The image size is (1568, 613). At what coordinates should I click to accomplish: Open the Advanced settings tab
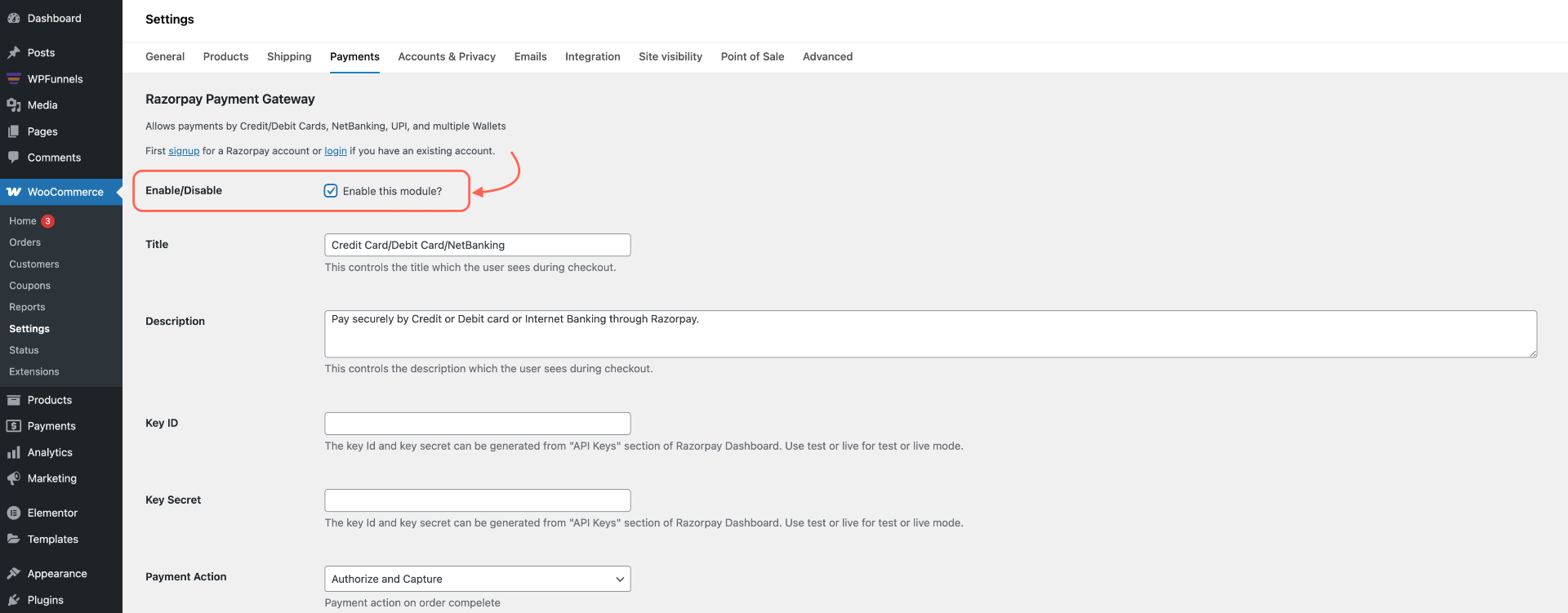click(827, 56)
